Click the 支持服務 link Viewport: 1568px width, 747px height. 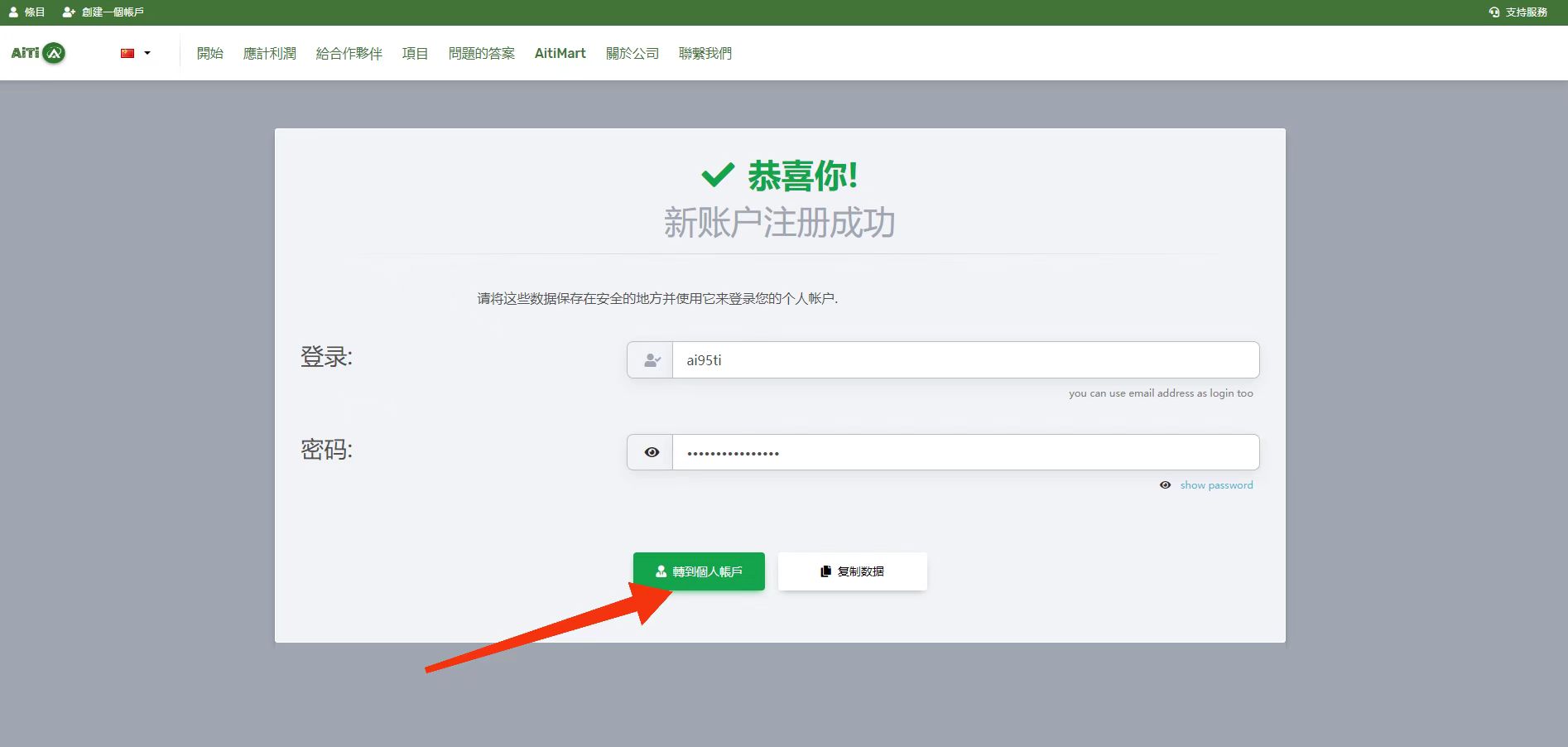(1526, 12)
